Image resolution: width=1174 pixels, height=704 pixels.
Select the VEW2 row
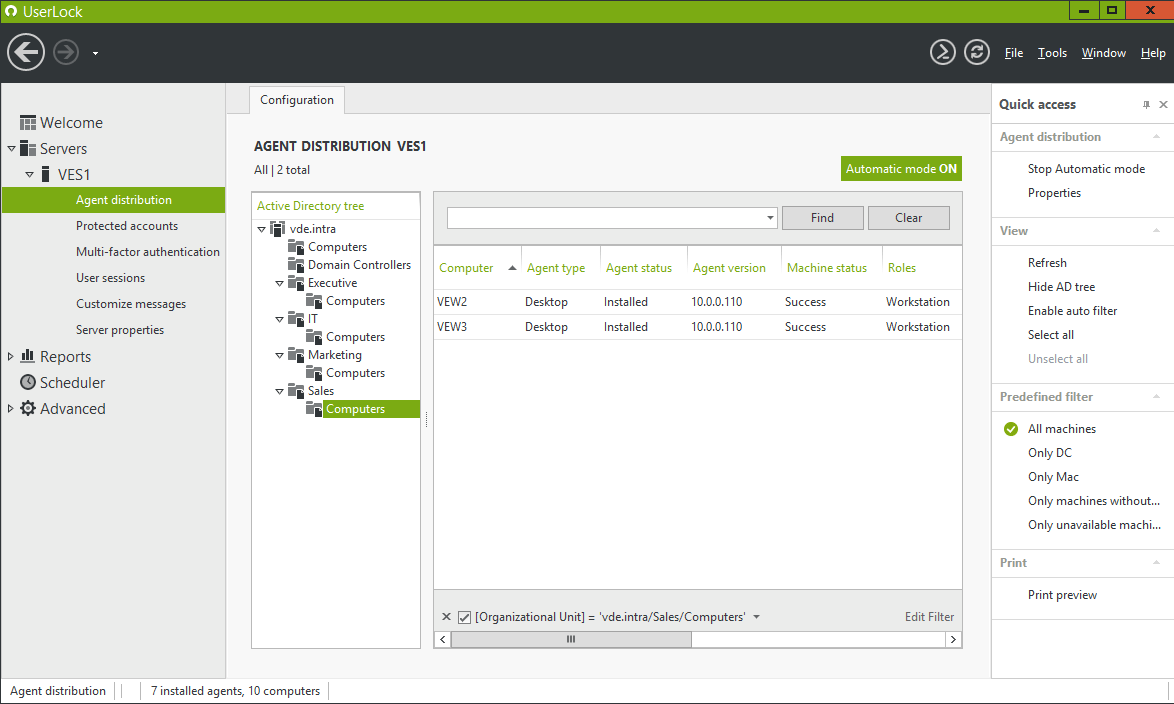pyautogui.click(x=698, y=302)
